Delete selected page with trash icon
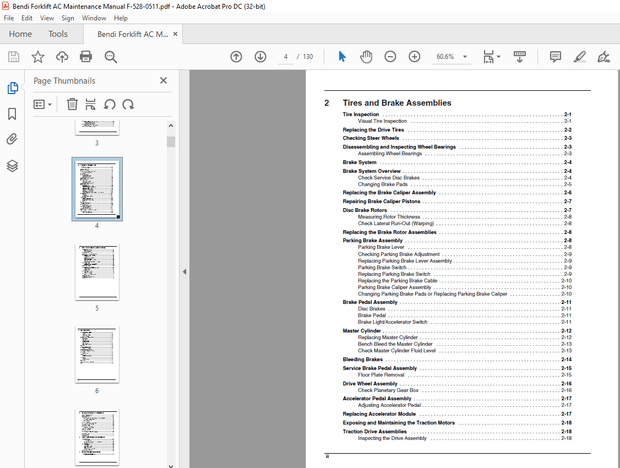This screenshot has height=468, width=620. [x=72, y=103]
